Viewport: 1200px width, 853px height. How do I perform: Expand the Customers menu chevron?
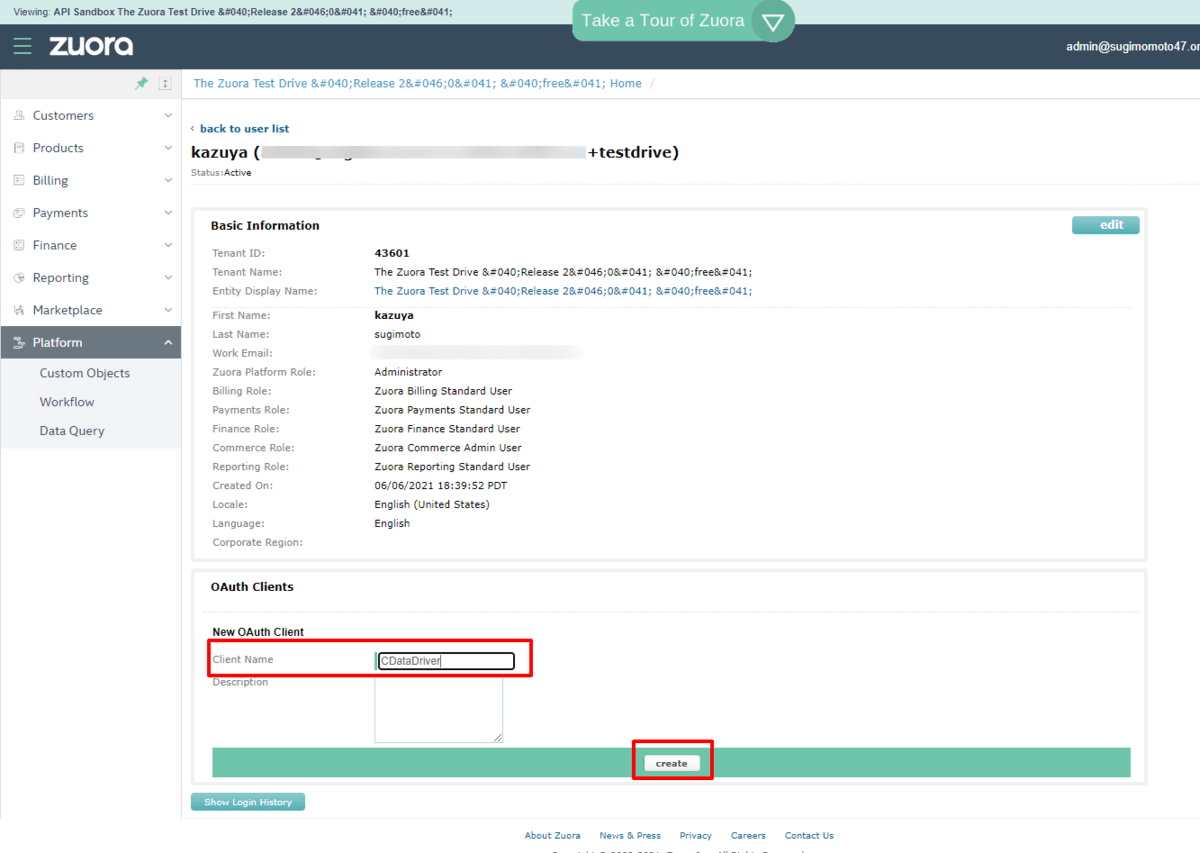point(168,116)
